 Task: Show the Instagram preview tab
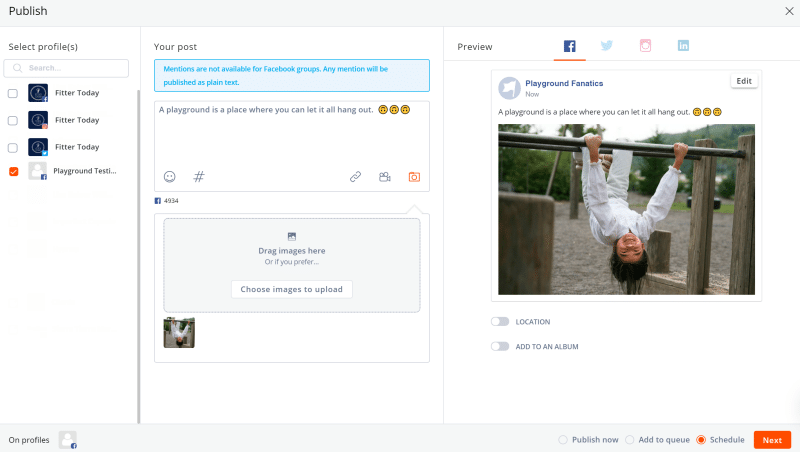pyautogui.click(x=646, y=46)
